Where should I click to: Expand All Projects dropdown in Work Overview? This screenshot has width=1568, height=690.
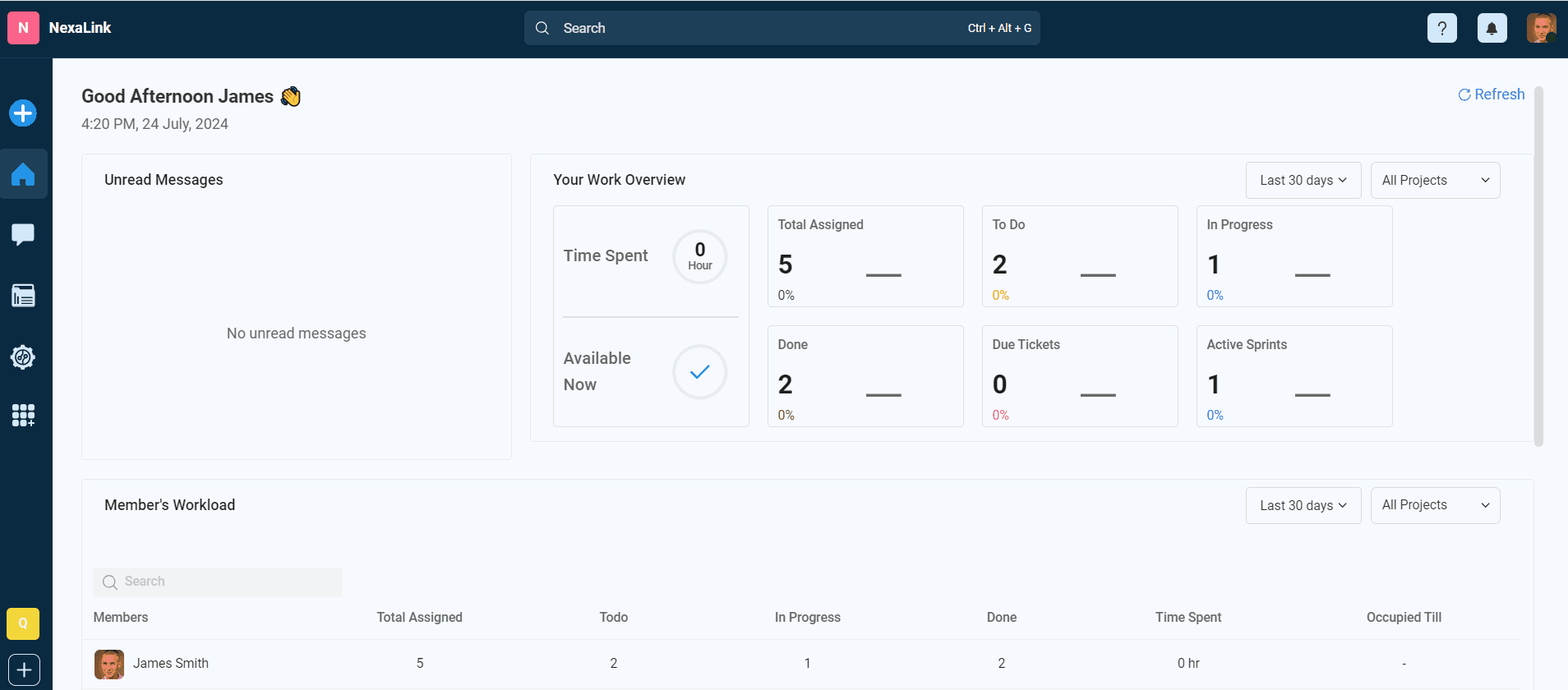1435,181
